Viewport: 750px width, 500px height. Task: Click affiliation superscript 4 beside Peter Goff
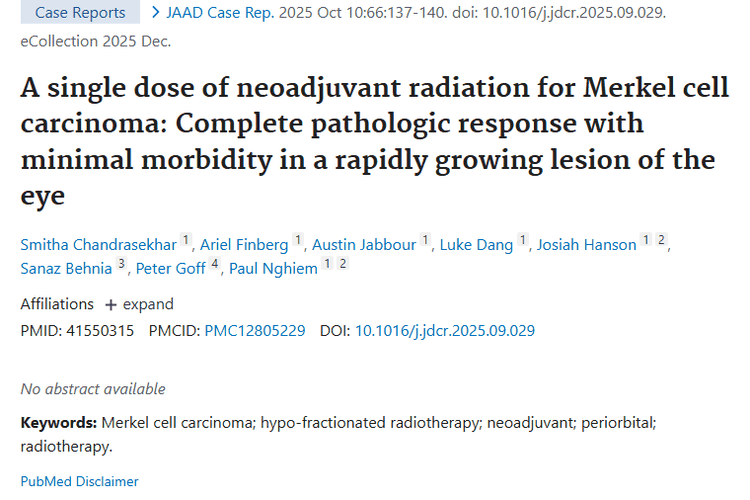214,264
